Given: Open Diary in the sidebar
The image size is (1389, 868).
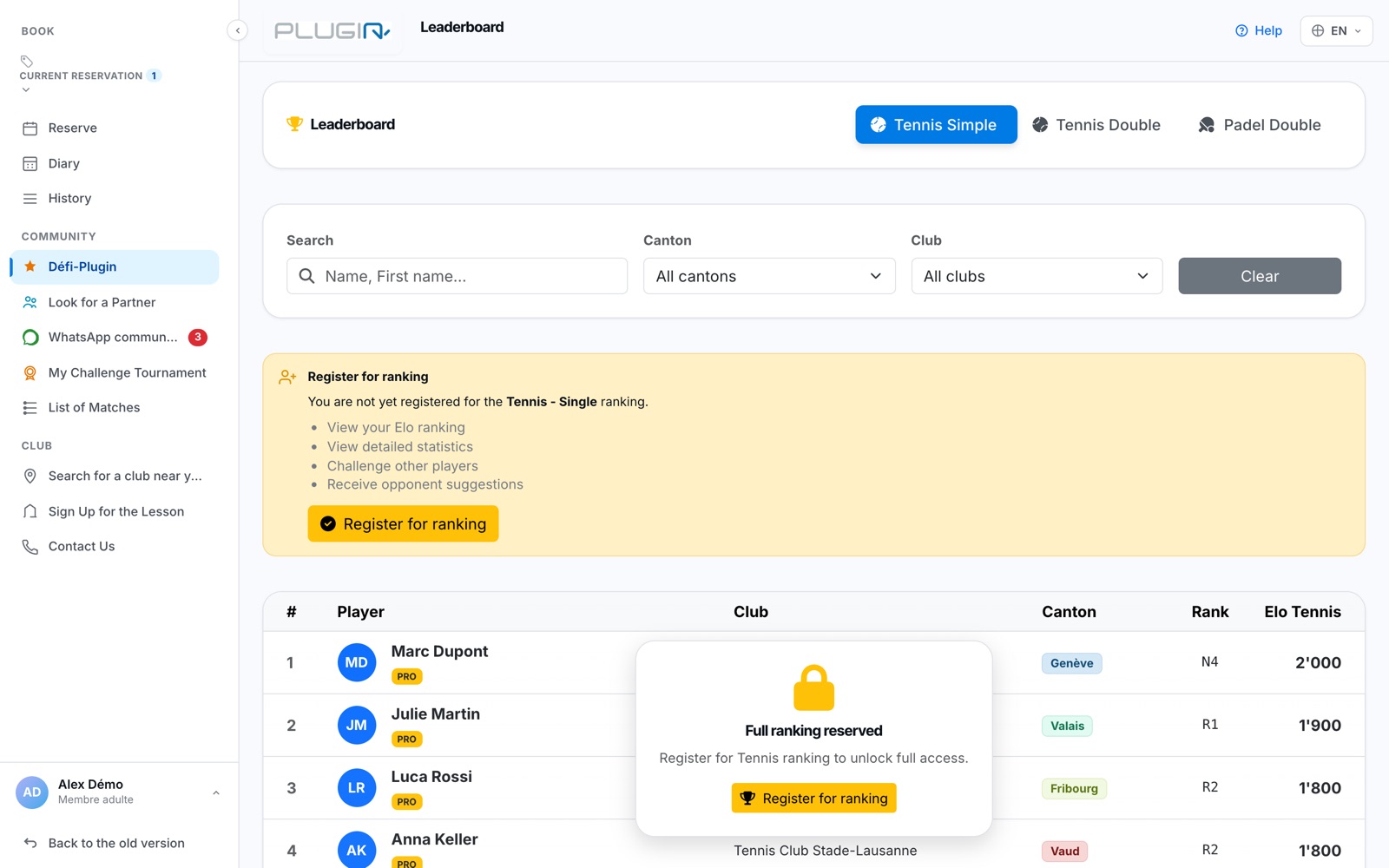Looking at the screenshot, I should tap(115, 163).
